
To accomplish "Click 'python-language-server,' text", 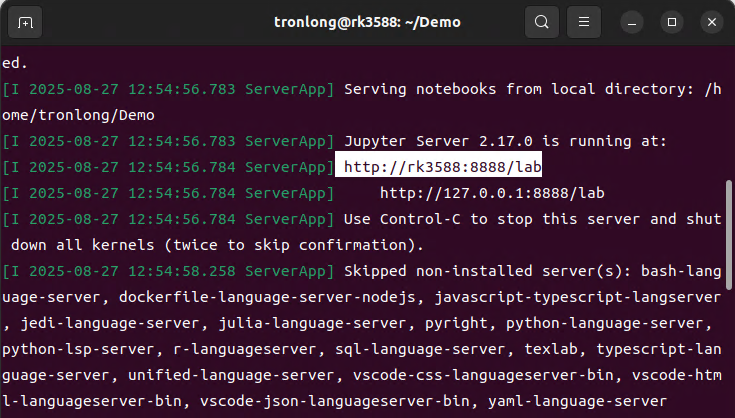I will point(609,323).
